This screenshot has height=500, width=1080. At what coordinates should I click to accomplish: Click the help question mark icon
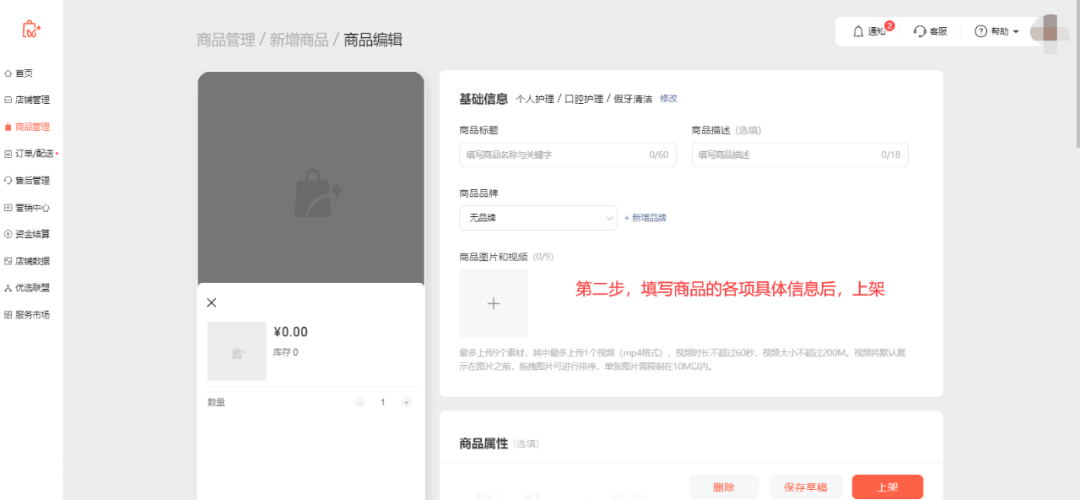[981, 31]
